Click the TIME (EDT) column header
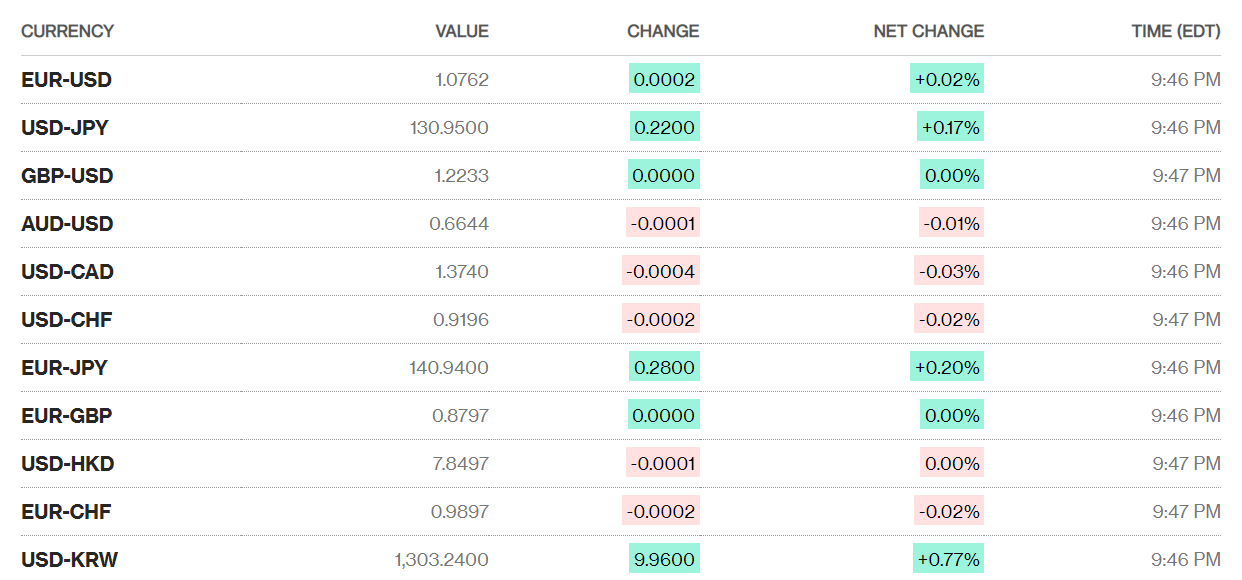 [1176, 31]
